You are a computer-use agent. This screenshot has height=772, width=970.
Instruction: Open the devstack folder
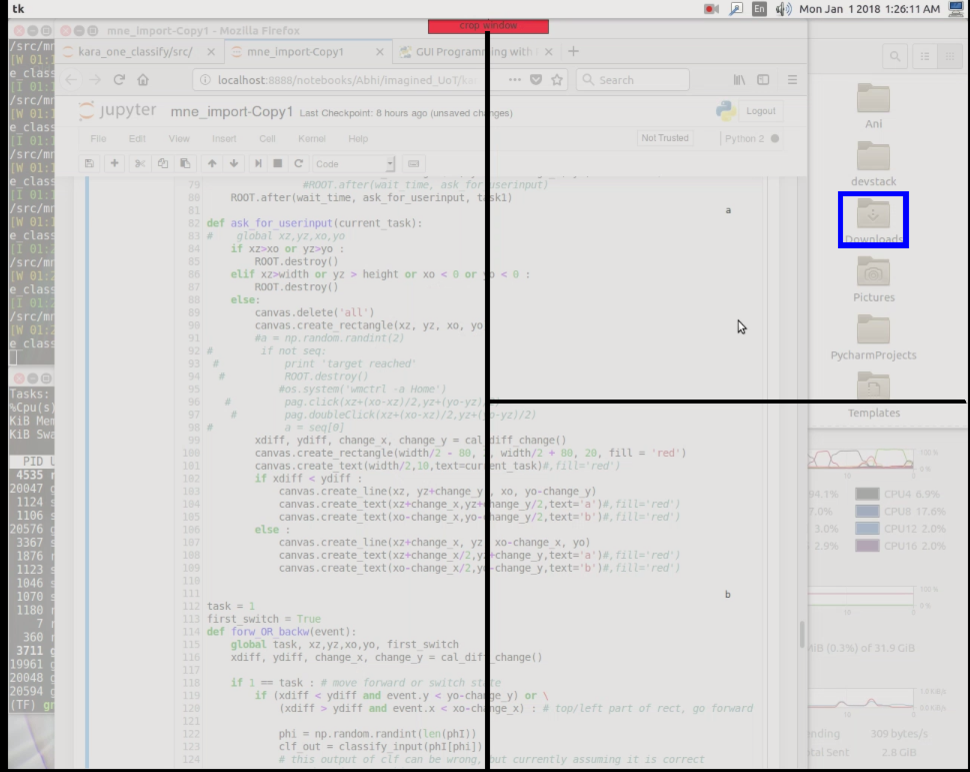click(873, 163)
